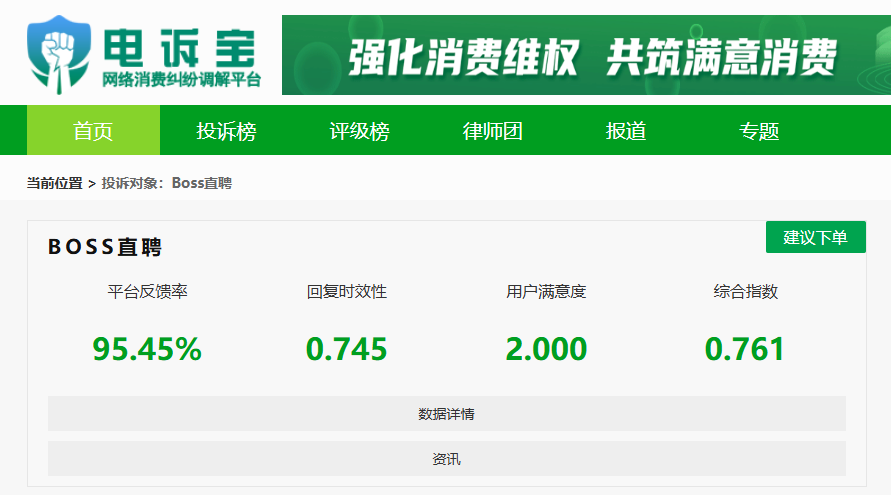Click the 0.745 value

346,348
